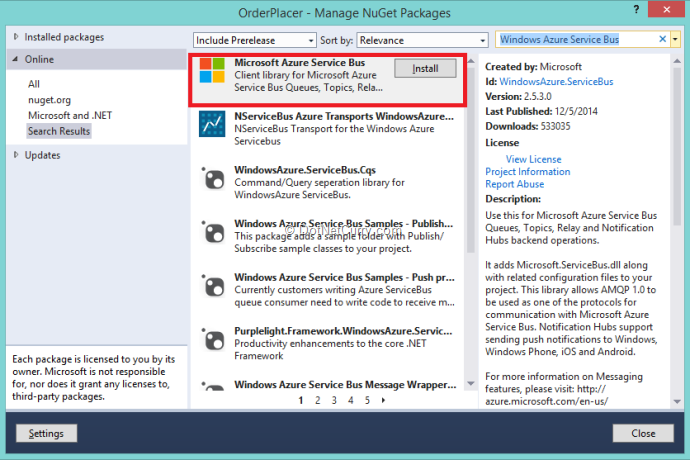The width and height of the screenshot is (690, 460).
Task: Select WindowsAzure.ServiceBus.Cqs package title
Action: (x=305, y=170)
